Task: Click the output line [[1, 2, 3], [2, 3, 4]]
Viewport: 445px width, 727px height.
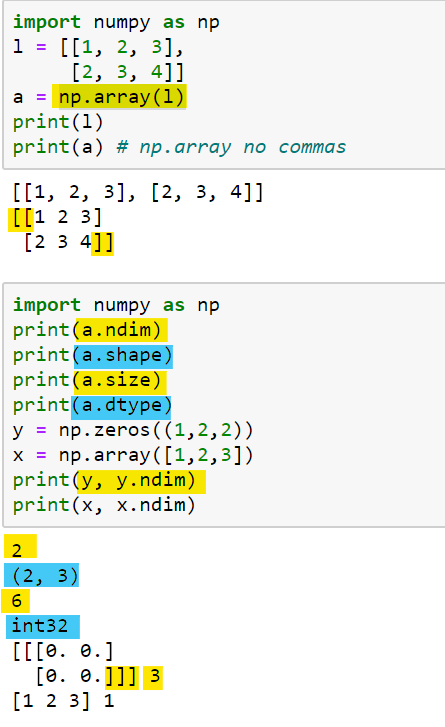Action: [138, 192]
